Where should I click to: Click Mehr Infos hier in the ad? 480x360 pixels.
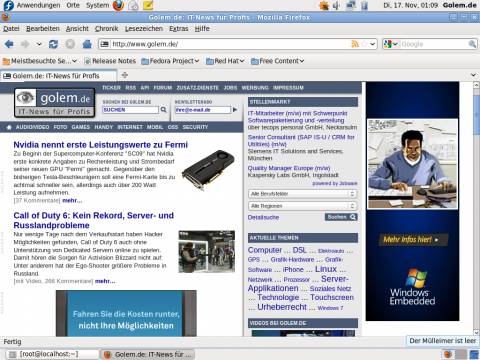tap(413, 239)
